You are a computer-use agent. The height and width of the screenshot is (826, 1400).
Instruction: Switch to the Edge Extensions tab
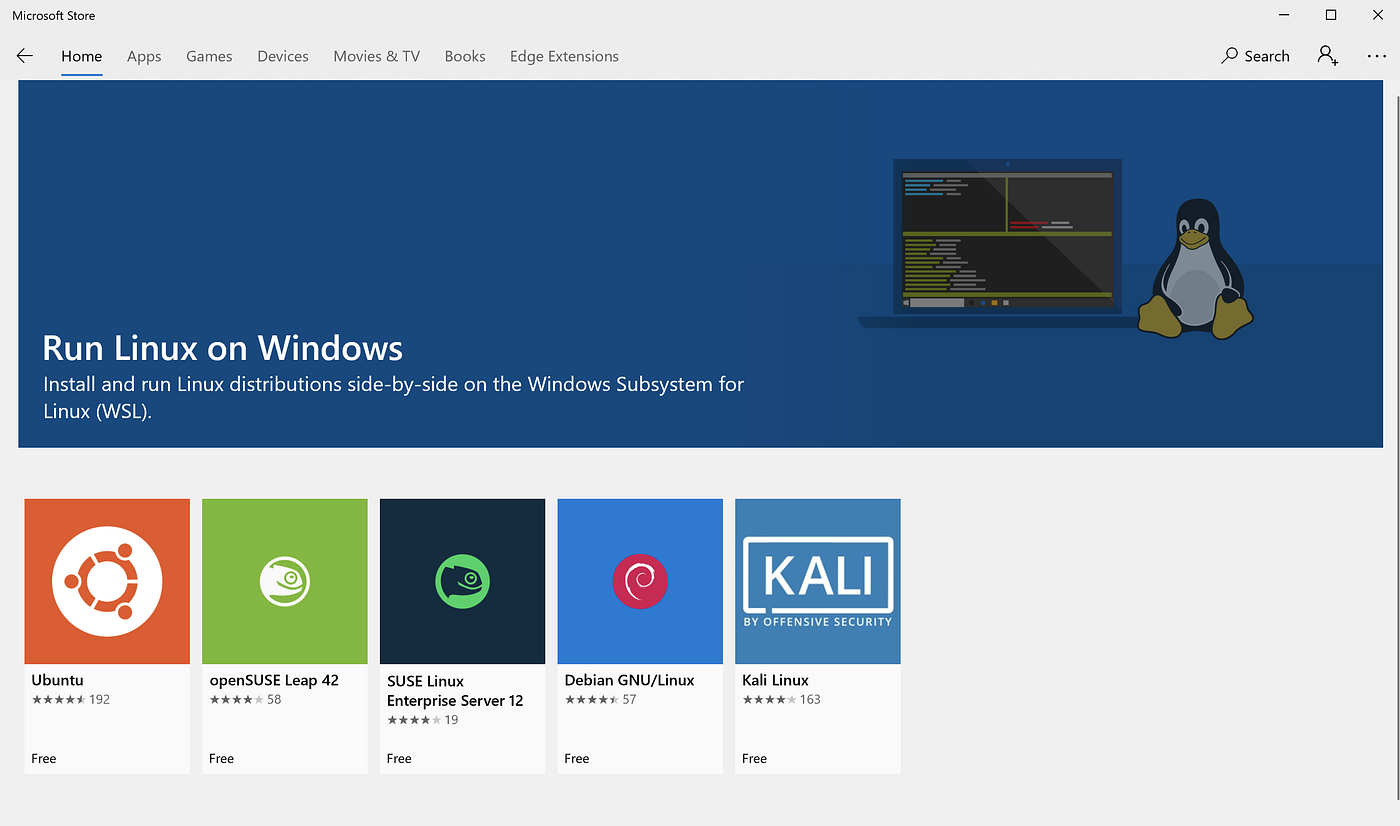click(564, 56)
